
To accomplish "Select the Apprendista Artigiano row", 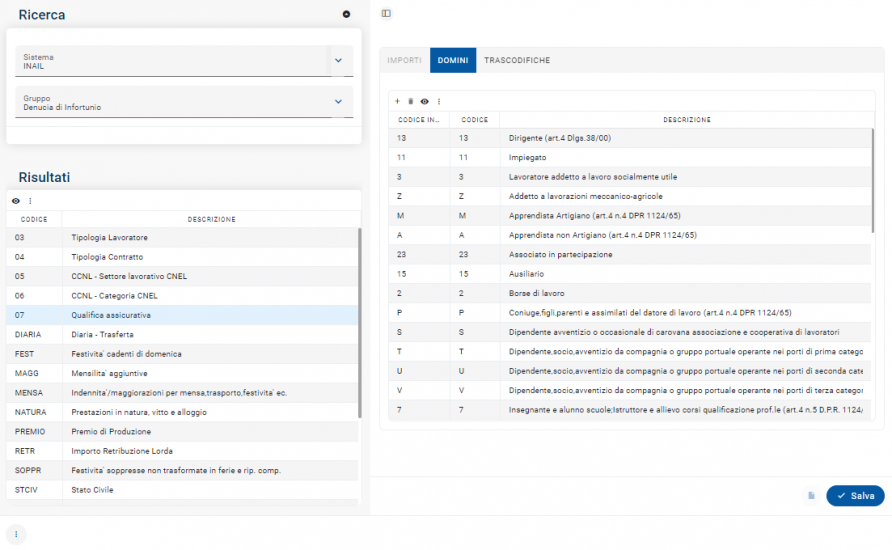I will click(630, 216).
